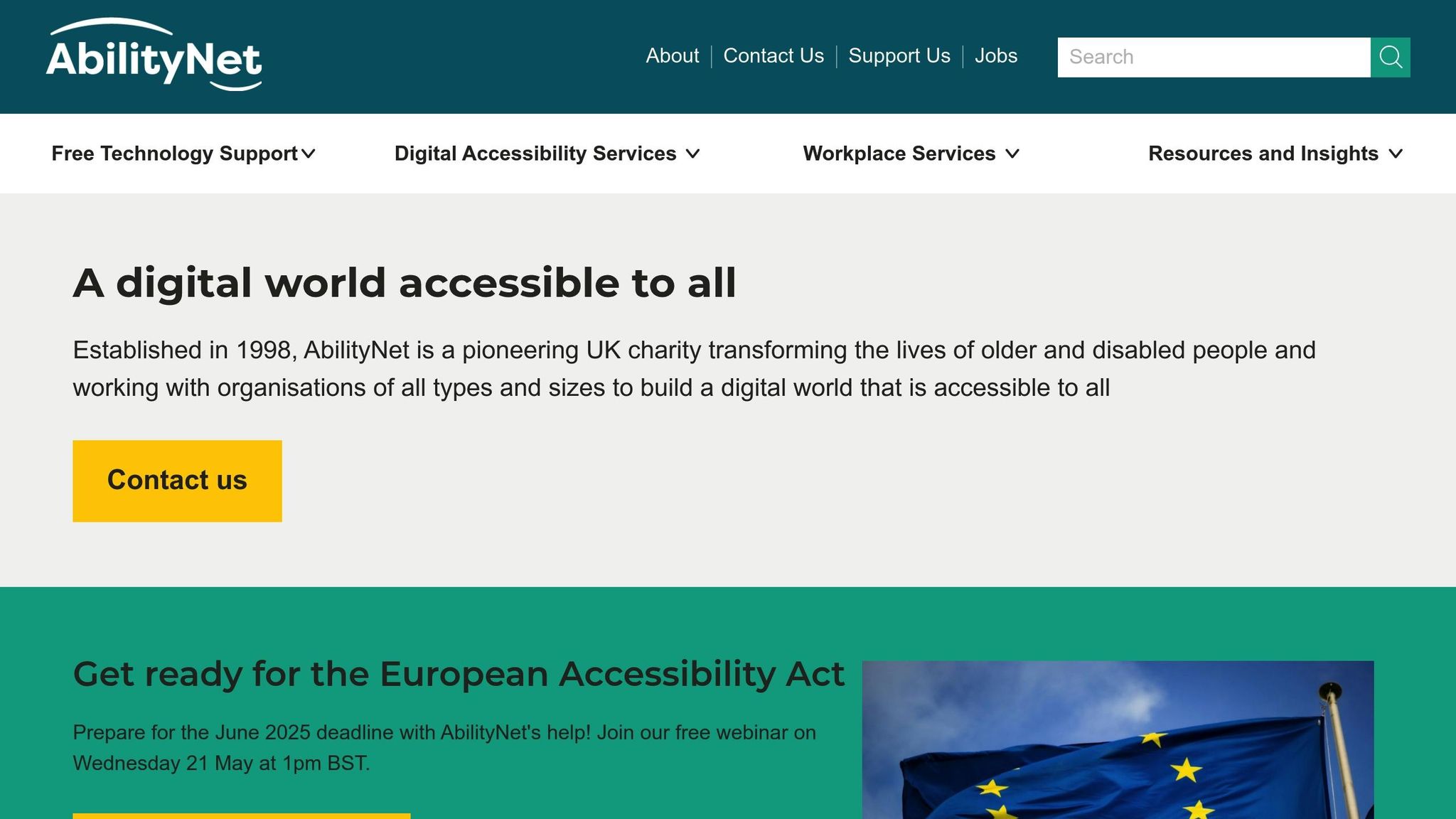Expand the chevron beside Free Technology Support

coord(309,154)
